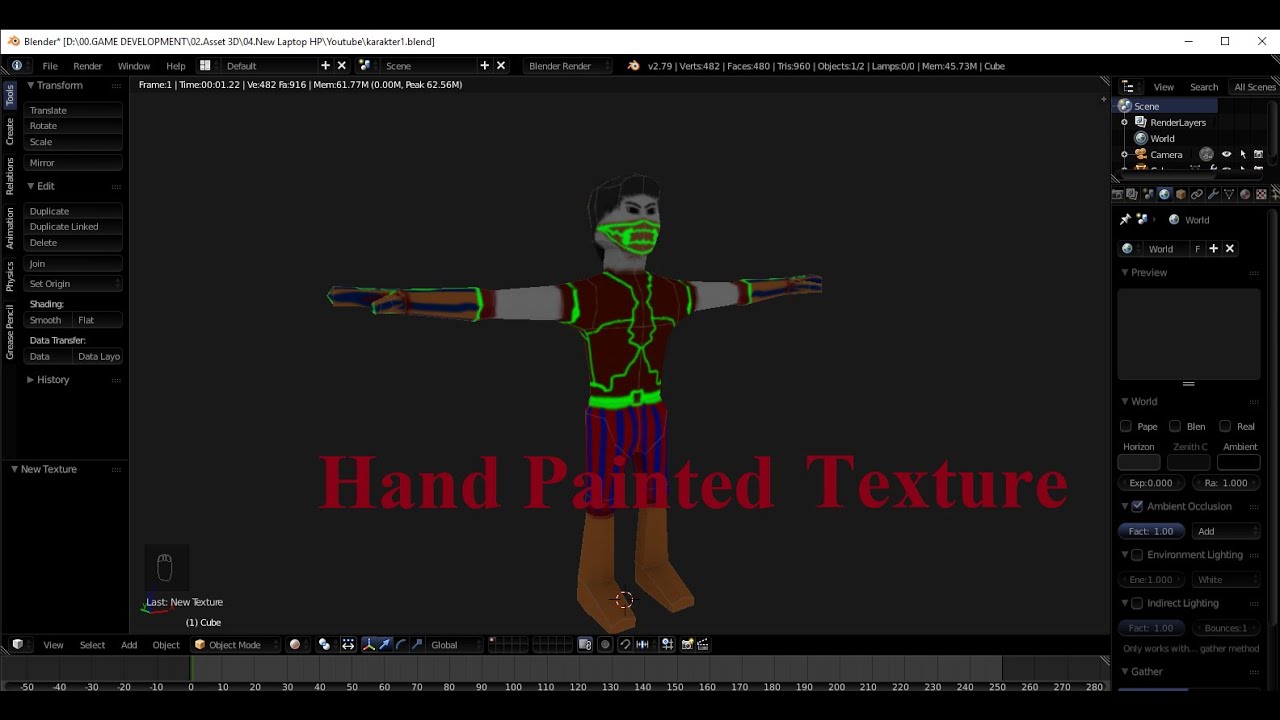Enable the Paper Sky checkbox

tap(1126, 426)
